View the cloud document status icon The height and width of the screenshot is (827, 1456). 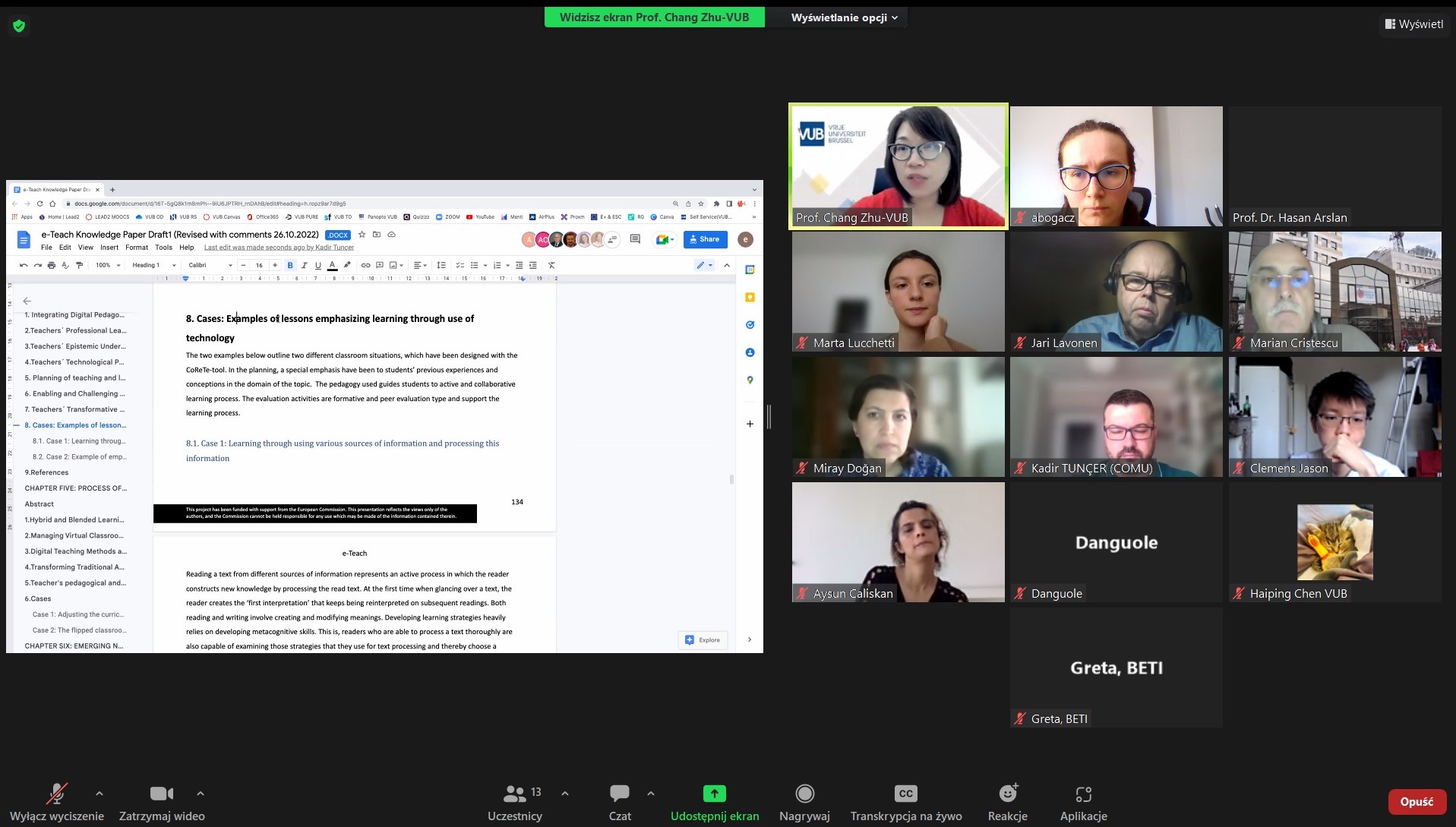tap(392, 235)
